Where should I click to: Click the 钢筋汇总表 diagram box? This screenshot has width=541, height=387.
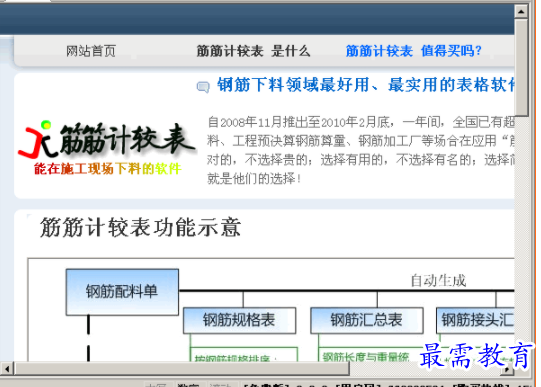pos(367,320)
